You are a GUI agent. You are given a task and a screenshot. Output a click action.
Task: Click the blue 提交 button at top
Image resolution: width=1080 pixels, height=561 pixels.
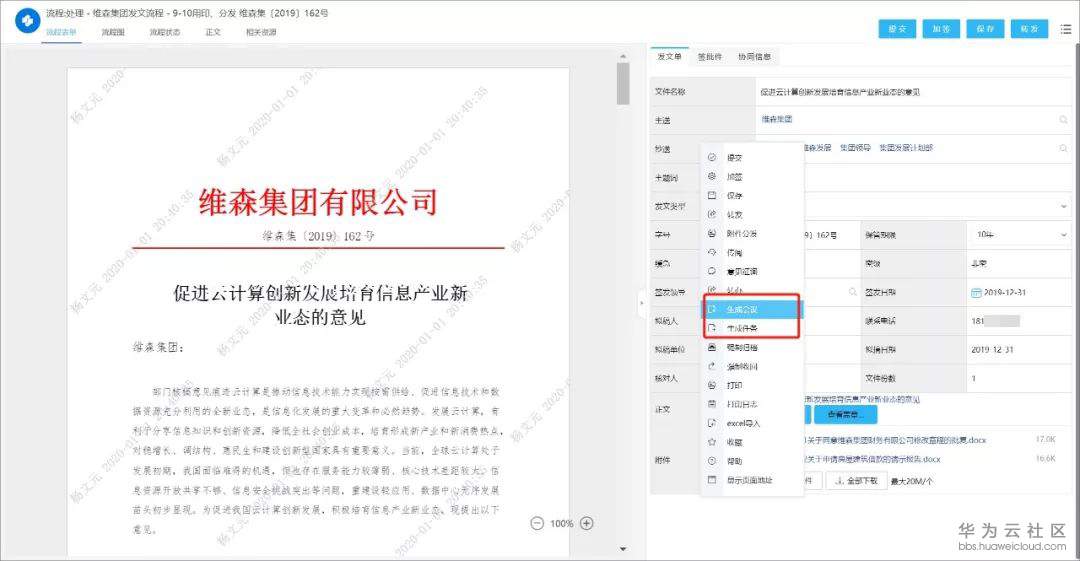[x=897, y=29]
